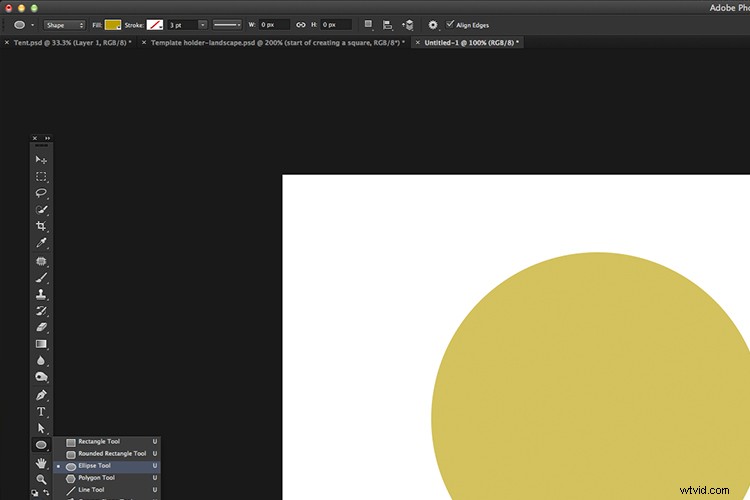Select the Pen tool

tap(41, 395)
